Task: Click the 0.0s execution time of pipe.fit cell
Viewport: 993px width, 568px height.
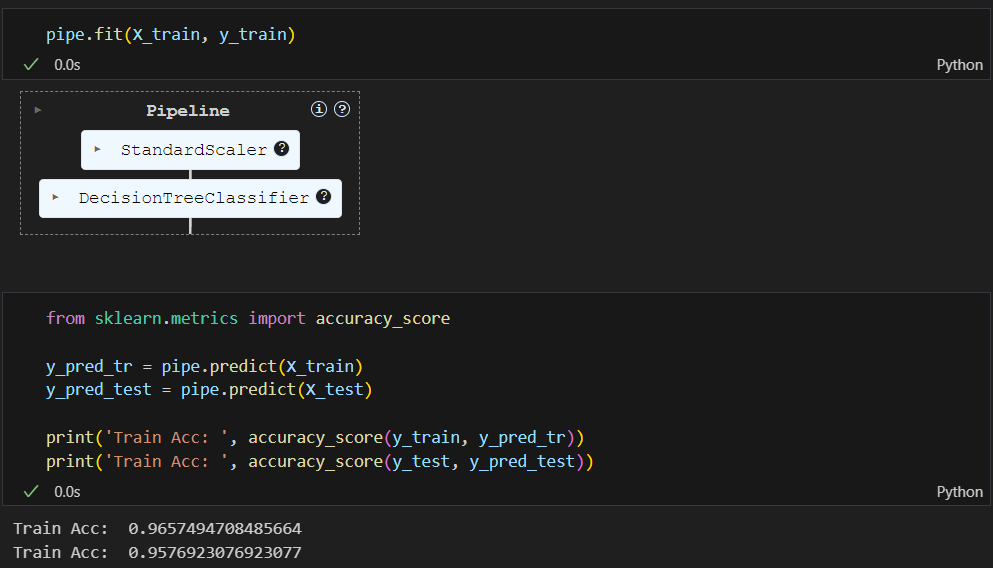Action: point(67,65)
